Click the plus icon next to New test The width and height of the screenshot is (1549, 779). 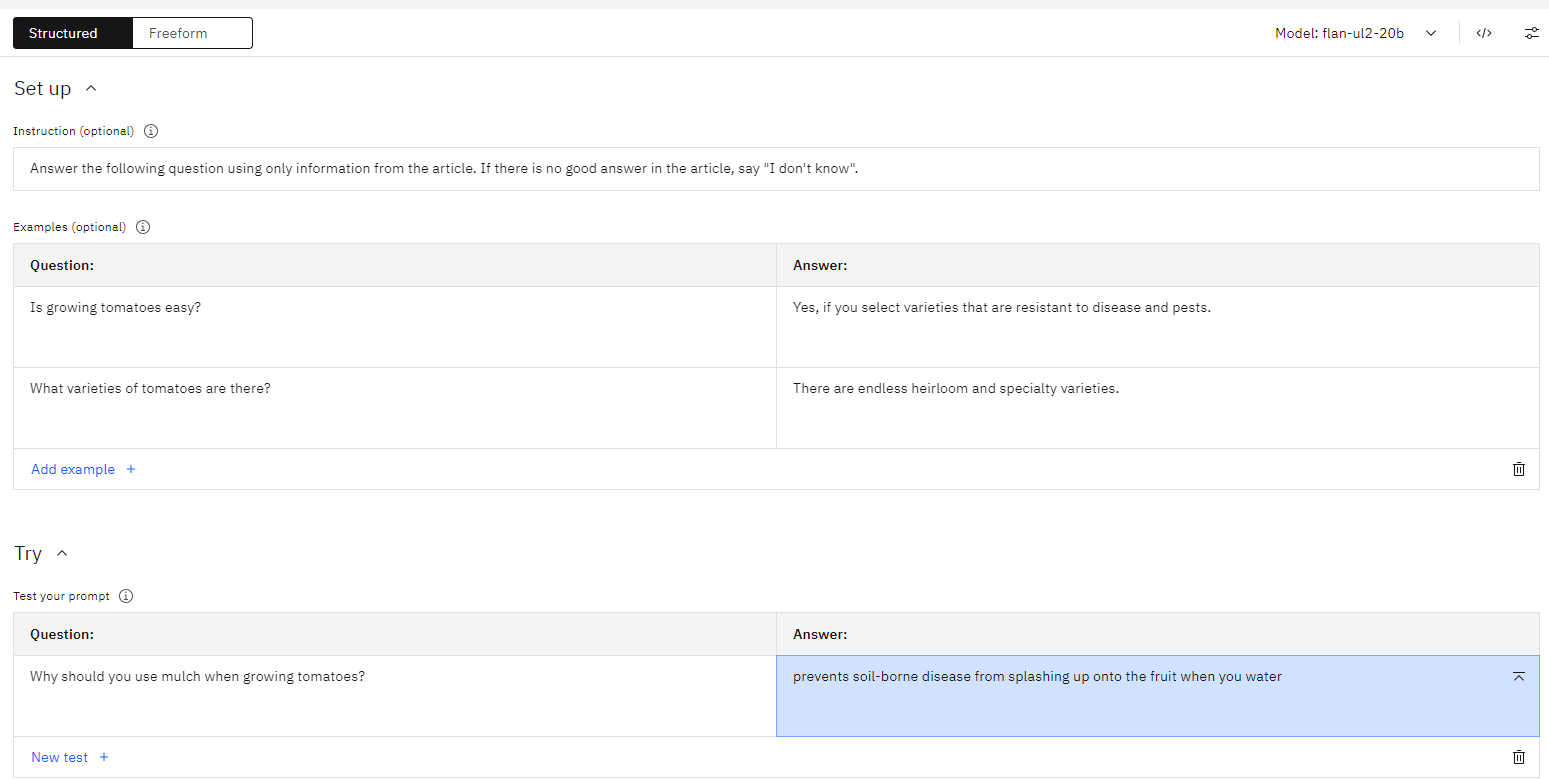point(104,757)
